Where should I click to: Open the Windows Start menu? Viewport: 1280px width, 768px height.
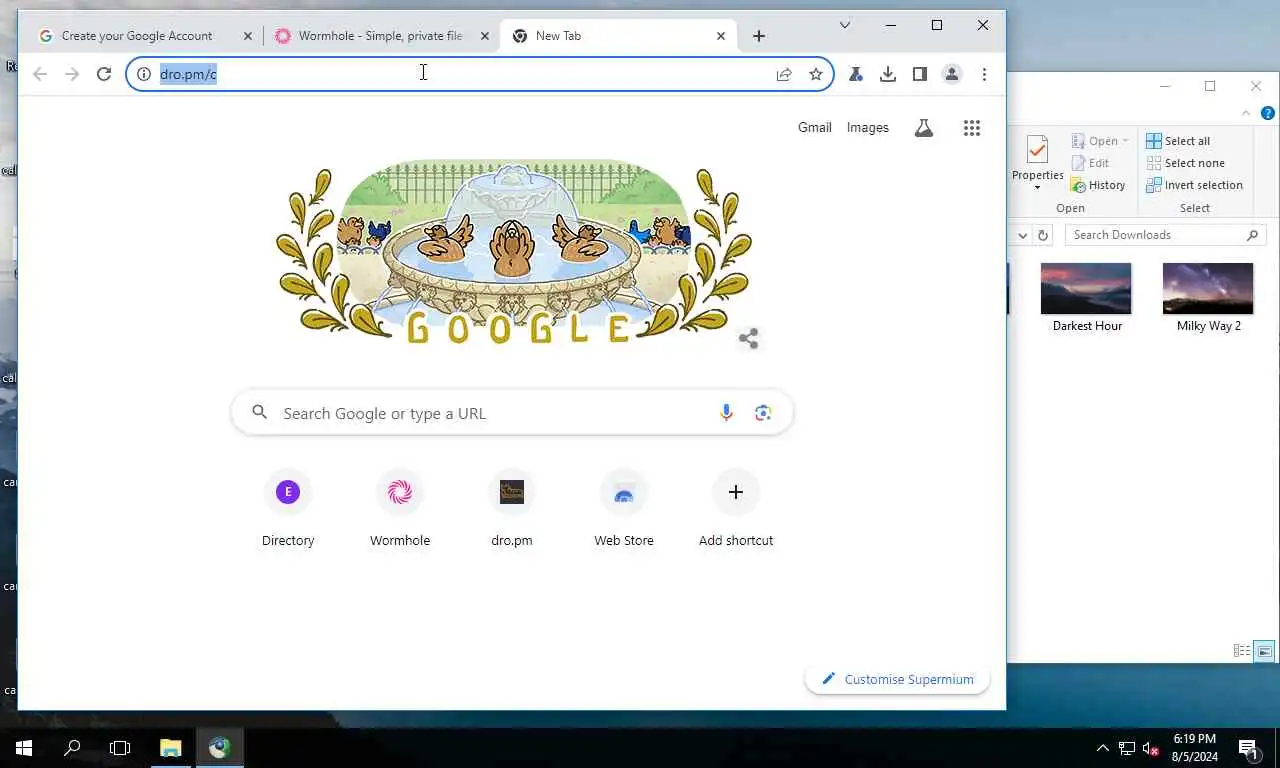24,748
